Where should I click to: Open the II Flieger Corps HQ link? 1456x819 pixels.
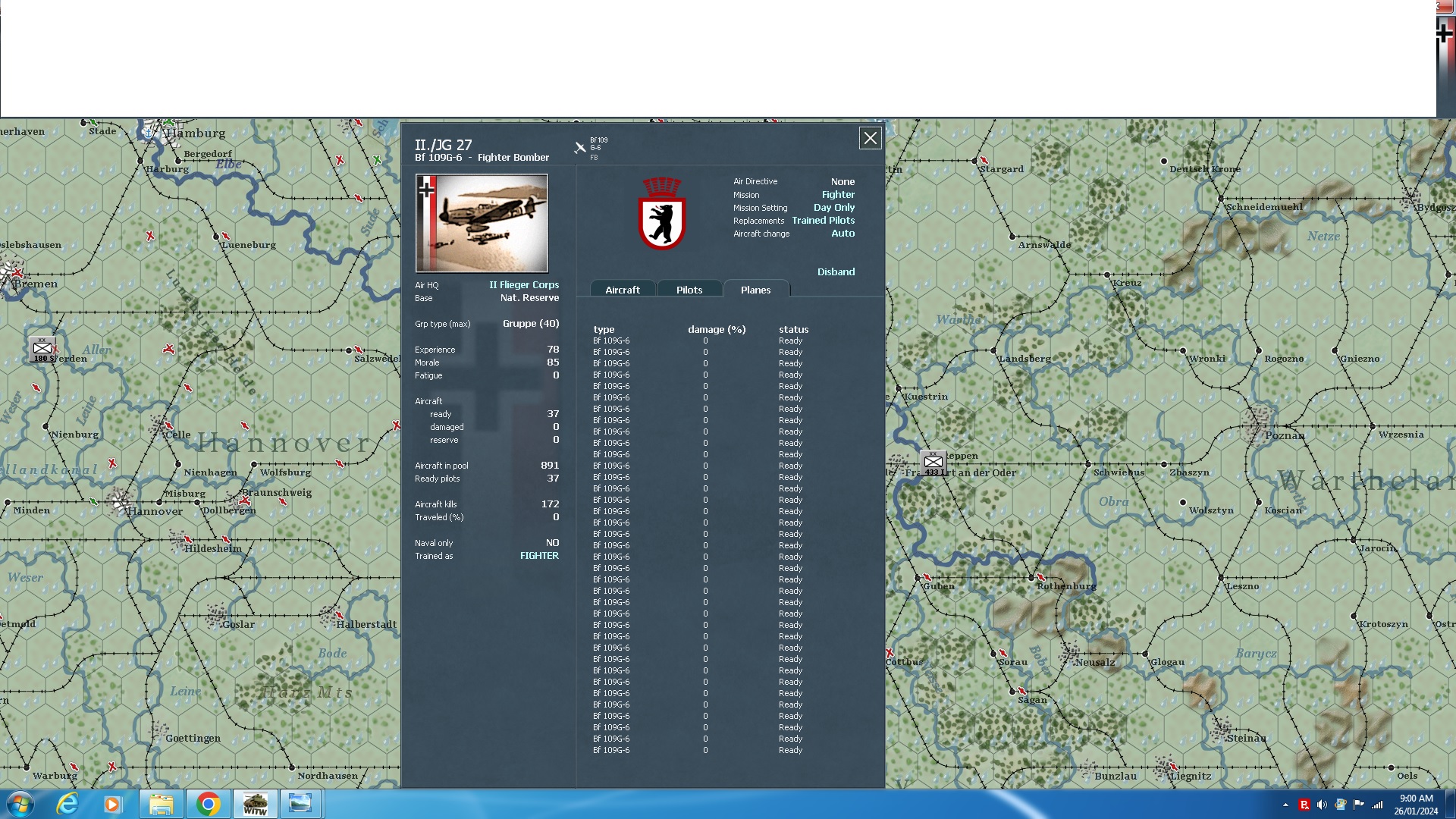coord(524,285)
